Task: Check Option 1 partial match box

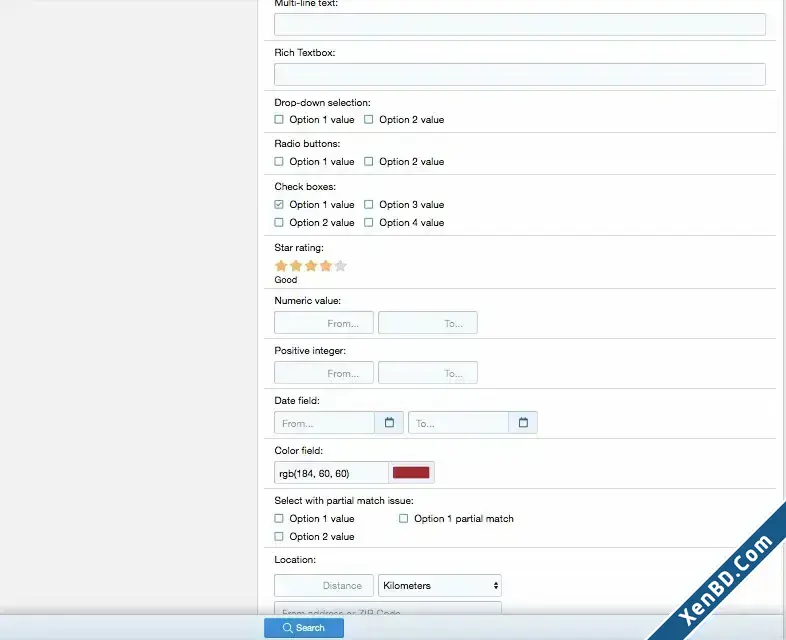Action: [x=404, y=518]
